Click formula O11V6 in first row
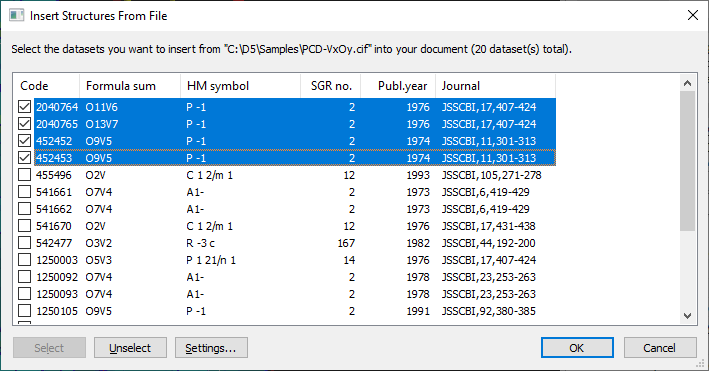 coord(101,107)
